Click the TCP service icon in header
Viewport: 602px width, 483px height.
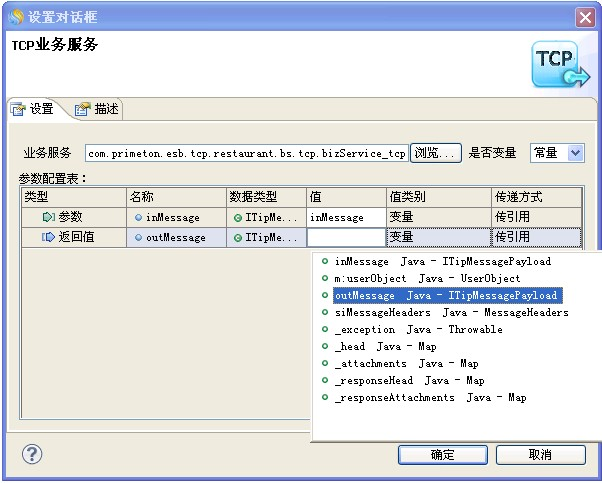560,65
